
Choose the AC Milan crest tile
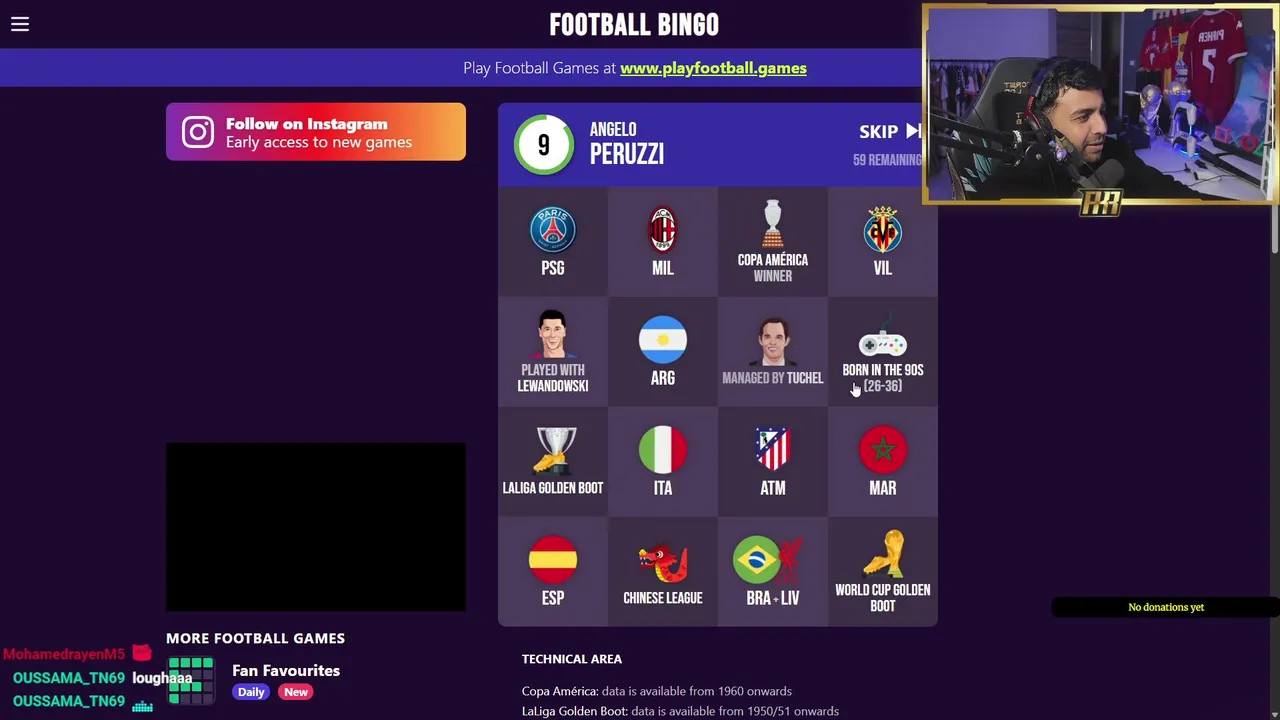(x=663, y=241)
